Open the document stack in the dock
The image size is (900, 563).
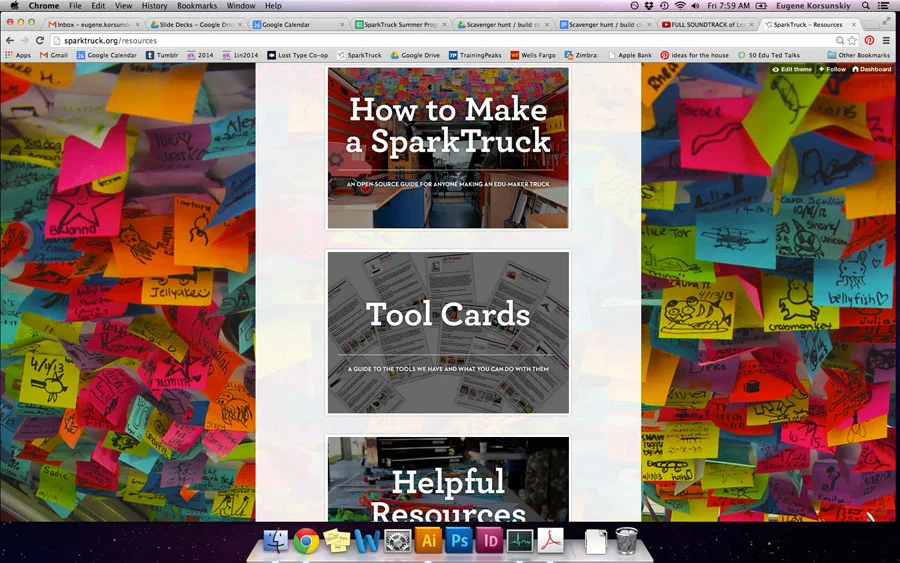click(x=596, y=542)
